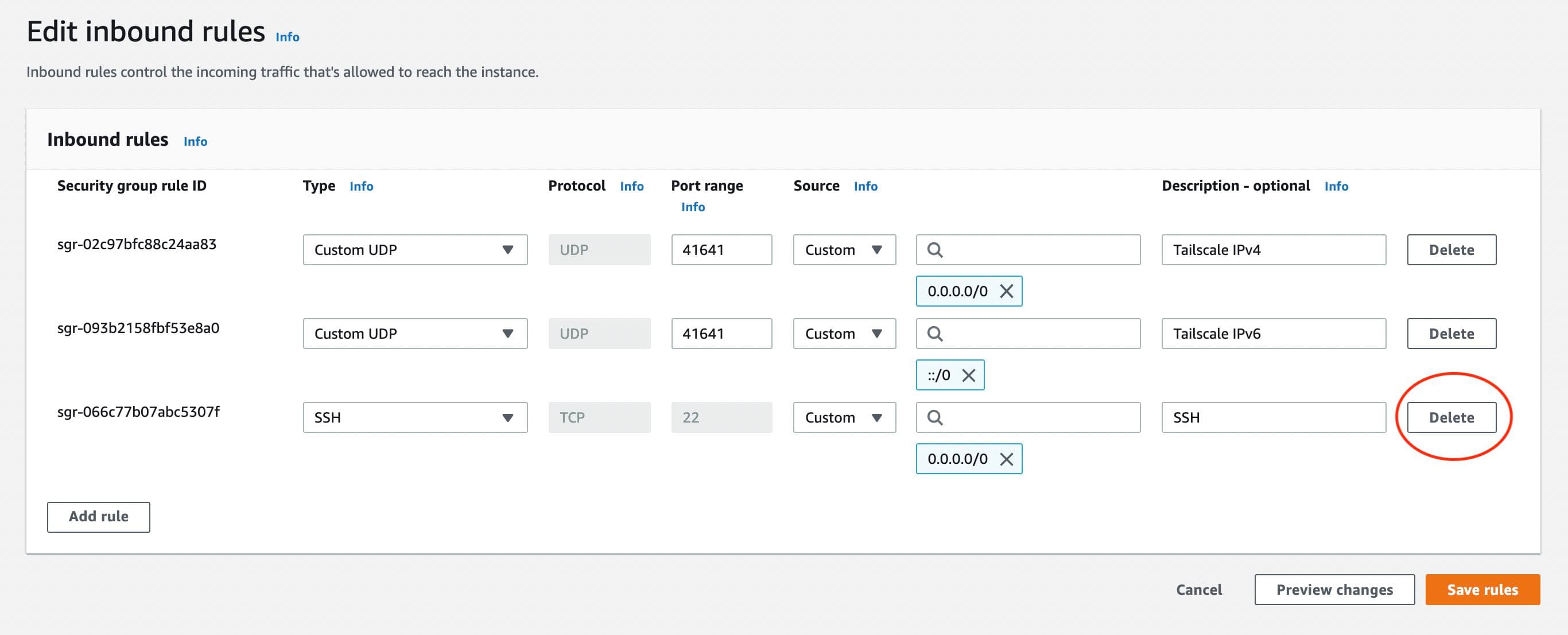1568x635 pixels.
Task: Preview changes before saving
Action: (x=1334, y=589)
